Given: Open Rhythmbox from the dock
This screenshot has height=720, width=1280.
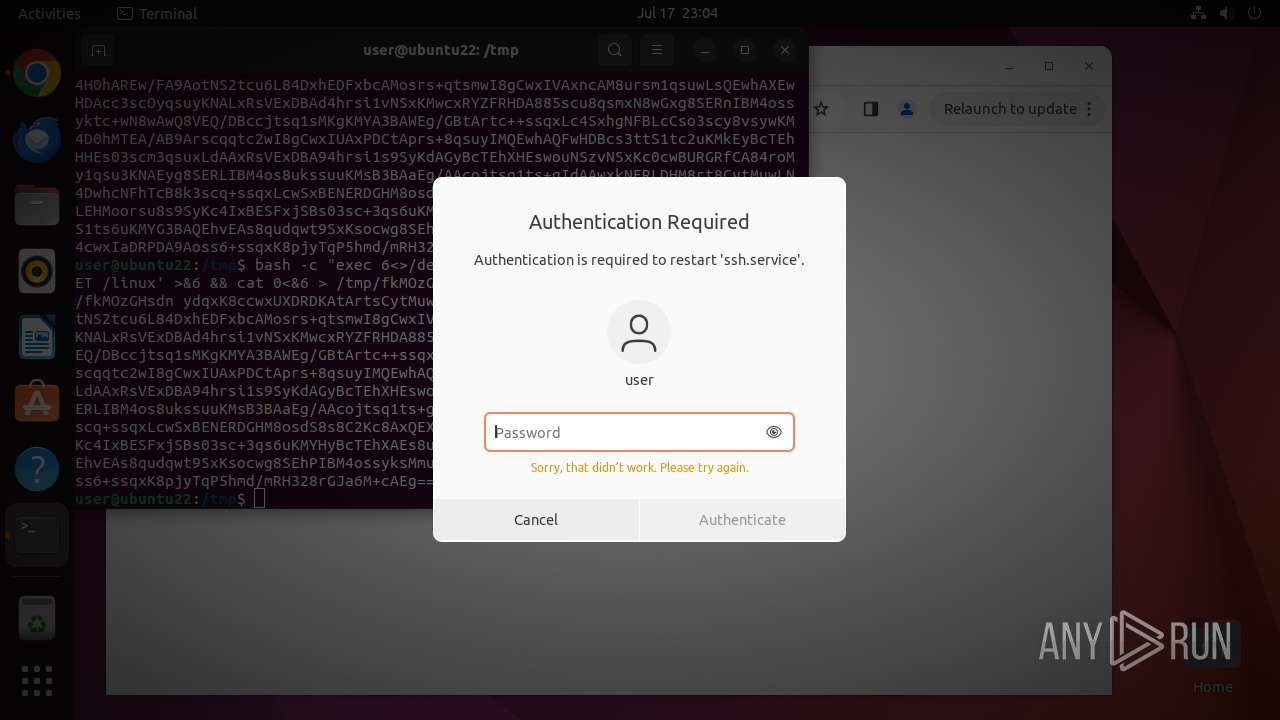Looking at the screenshot, I should click(x=37, y=271).
